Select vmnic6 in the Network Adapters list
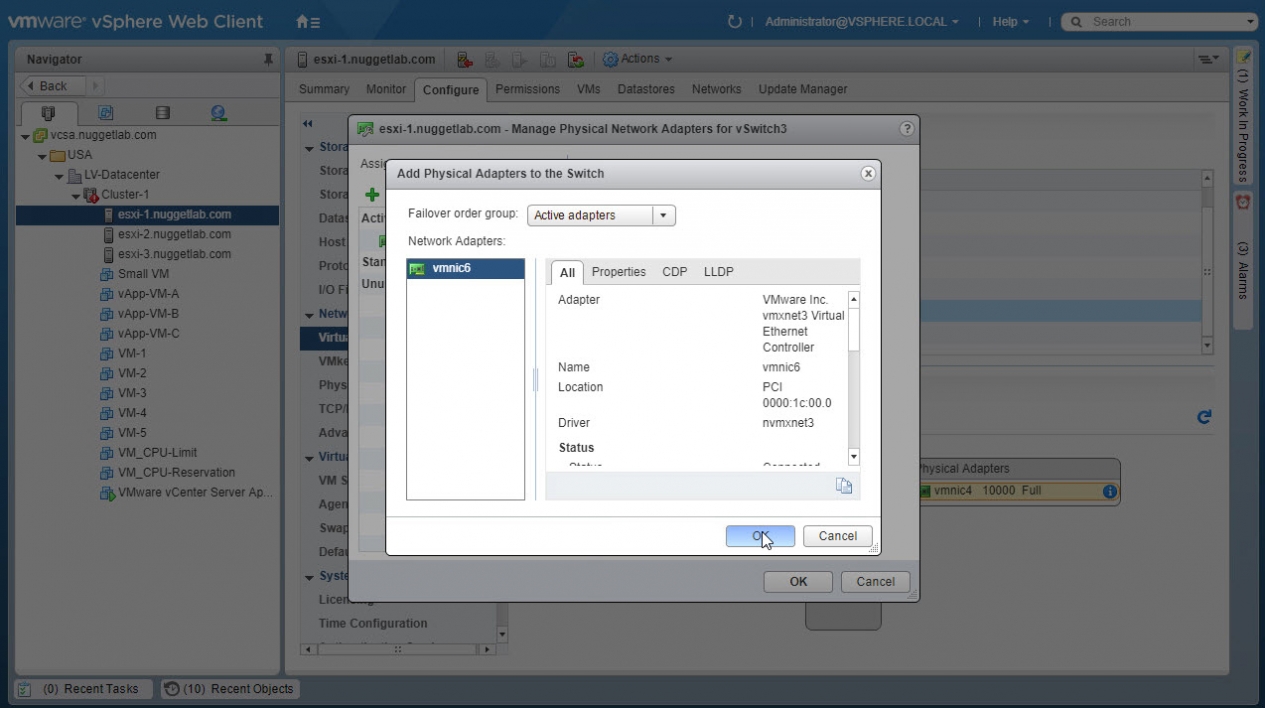This screenshot has width=1265, height=708. click(465, 269)
